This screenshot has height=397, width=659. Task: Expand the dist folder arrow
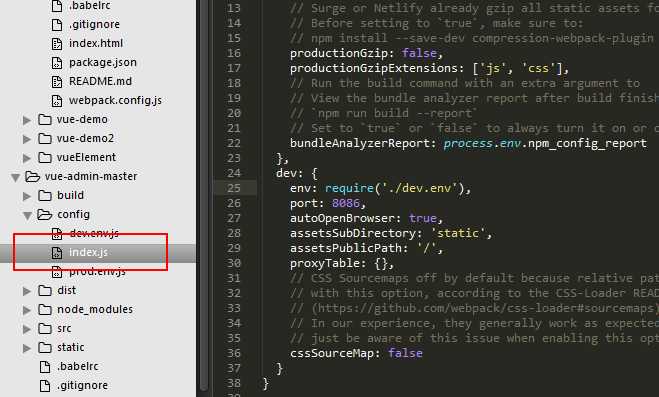tap(27, 291)
